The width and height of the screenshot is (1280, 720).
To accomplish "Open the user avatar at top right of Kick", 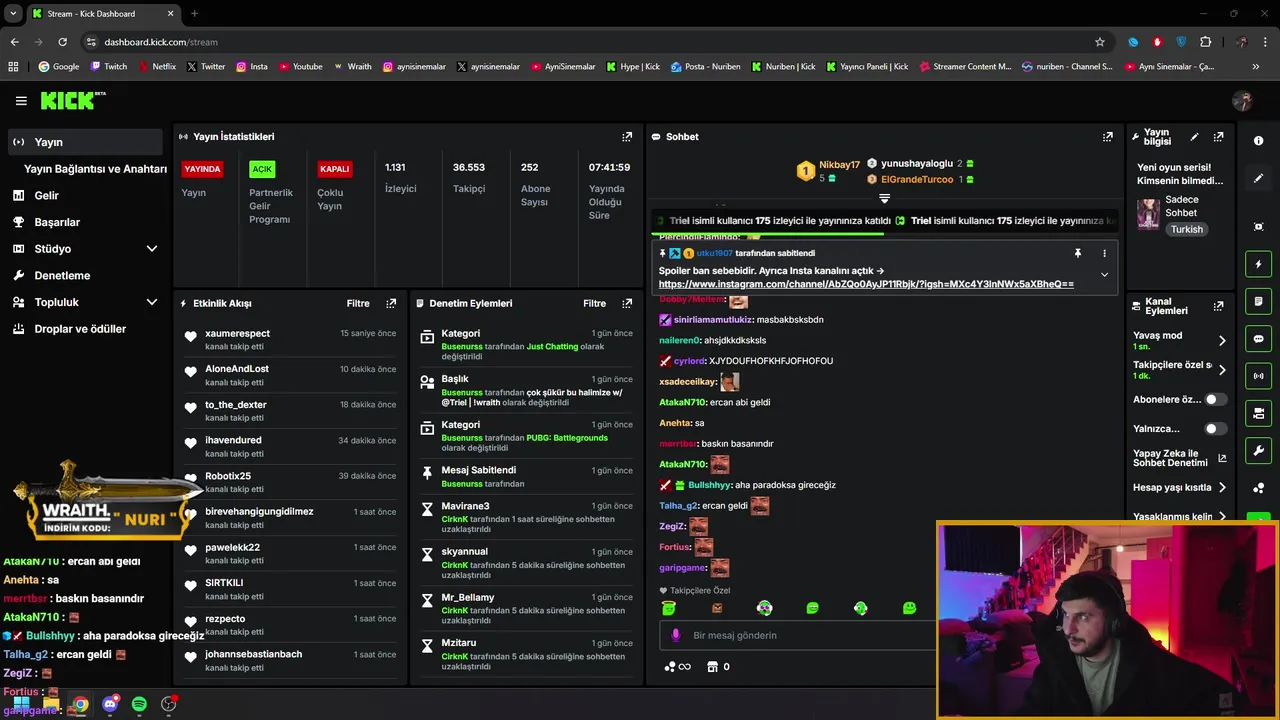I will coord(1243,101).
